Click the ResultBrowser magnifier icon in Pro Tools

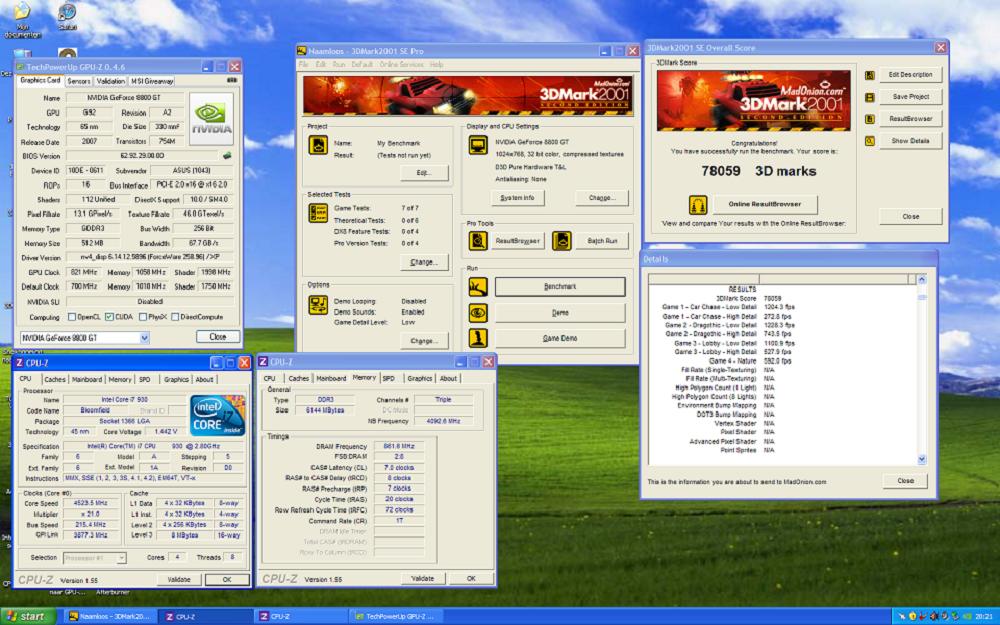click(478, 240)
